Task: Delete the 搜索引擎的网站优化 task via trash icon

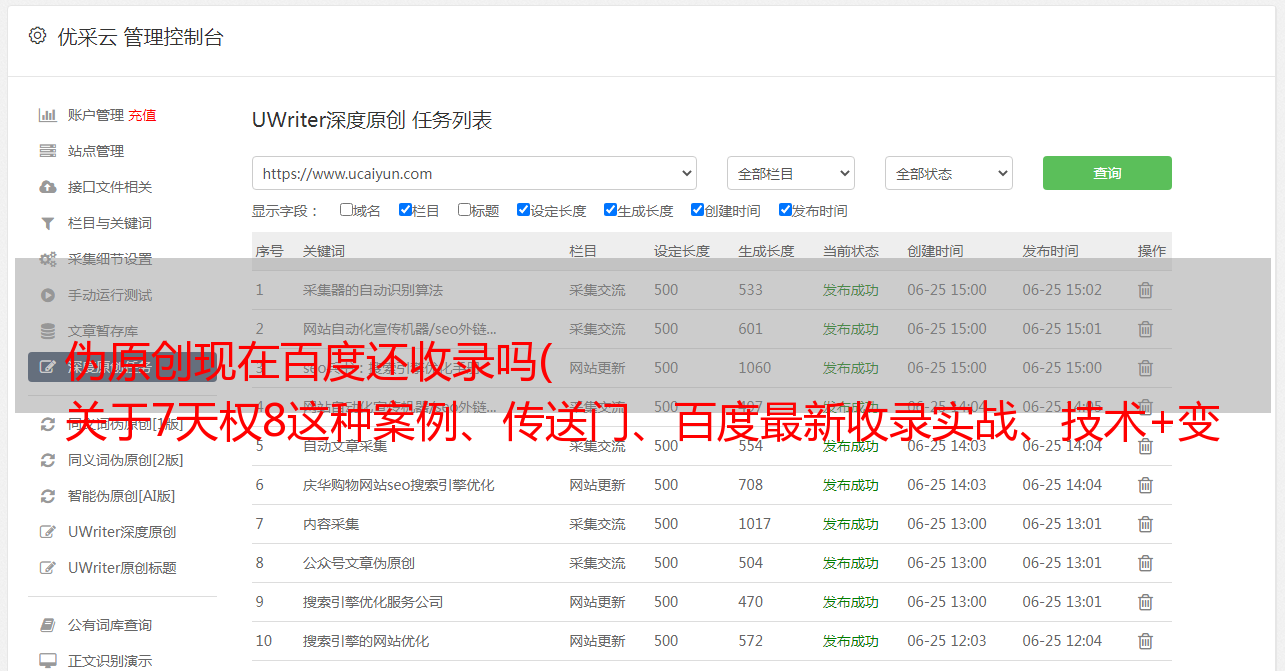Action: (x=1145, y=641)
